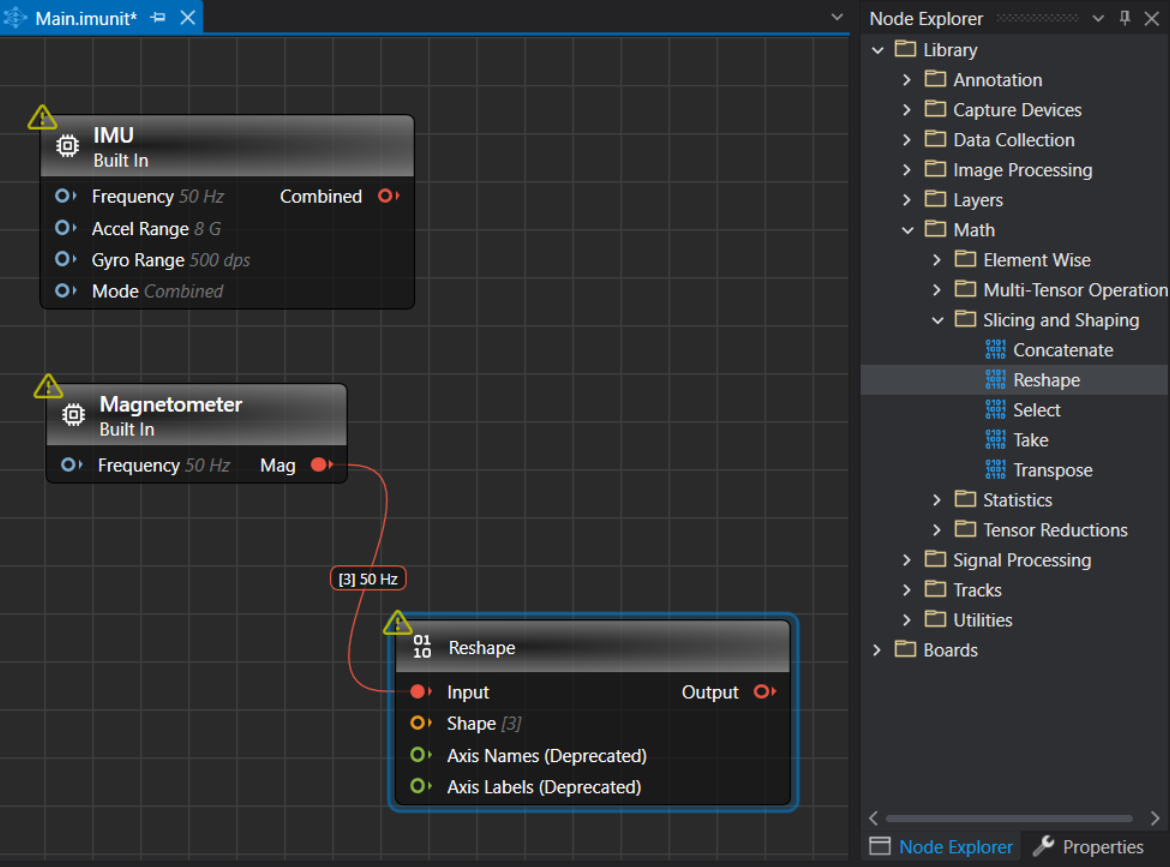Click the warning icon on Reshape node
Screen dimensions: 1170x867
point(397,623)
